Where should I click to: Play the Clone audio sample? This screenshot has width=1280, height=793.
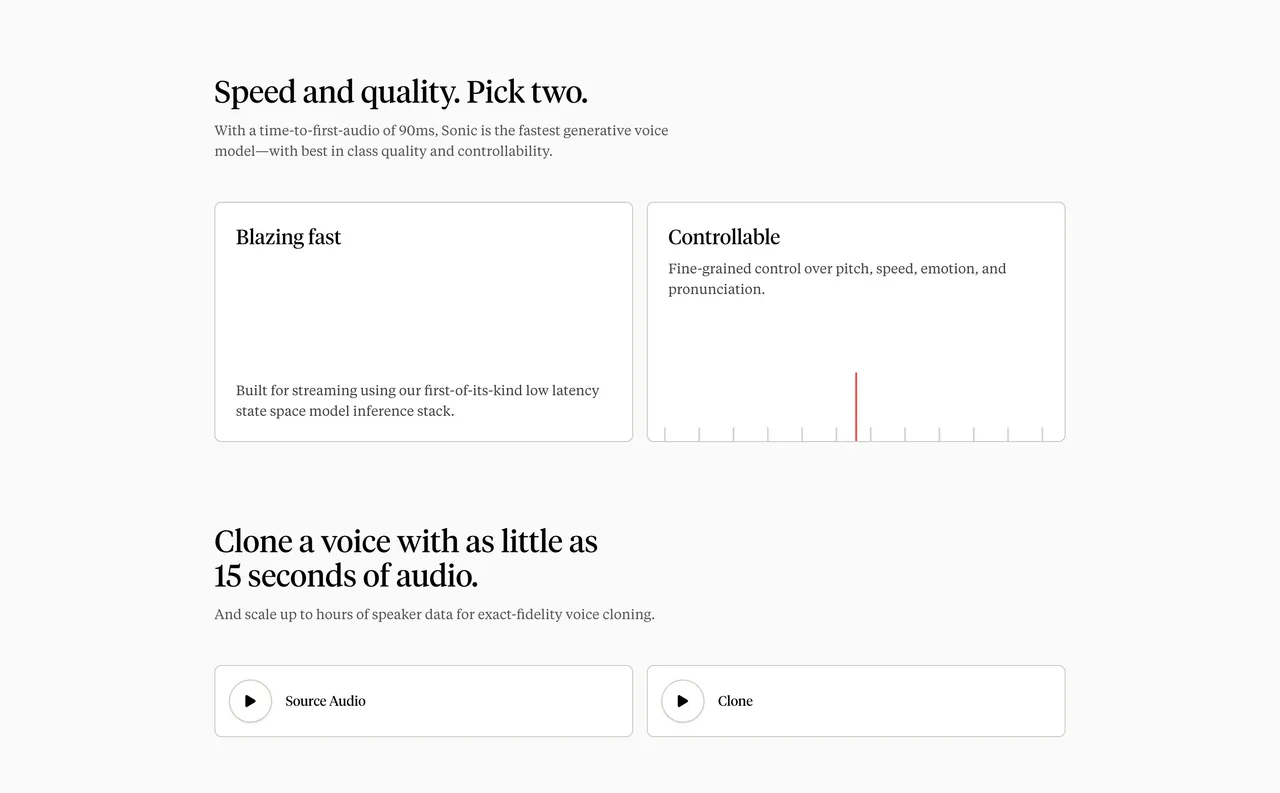tap(683, 701)
